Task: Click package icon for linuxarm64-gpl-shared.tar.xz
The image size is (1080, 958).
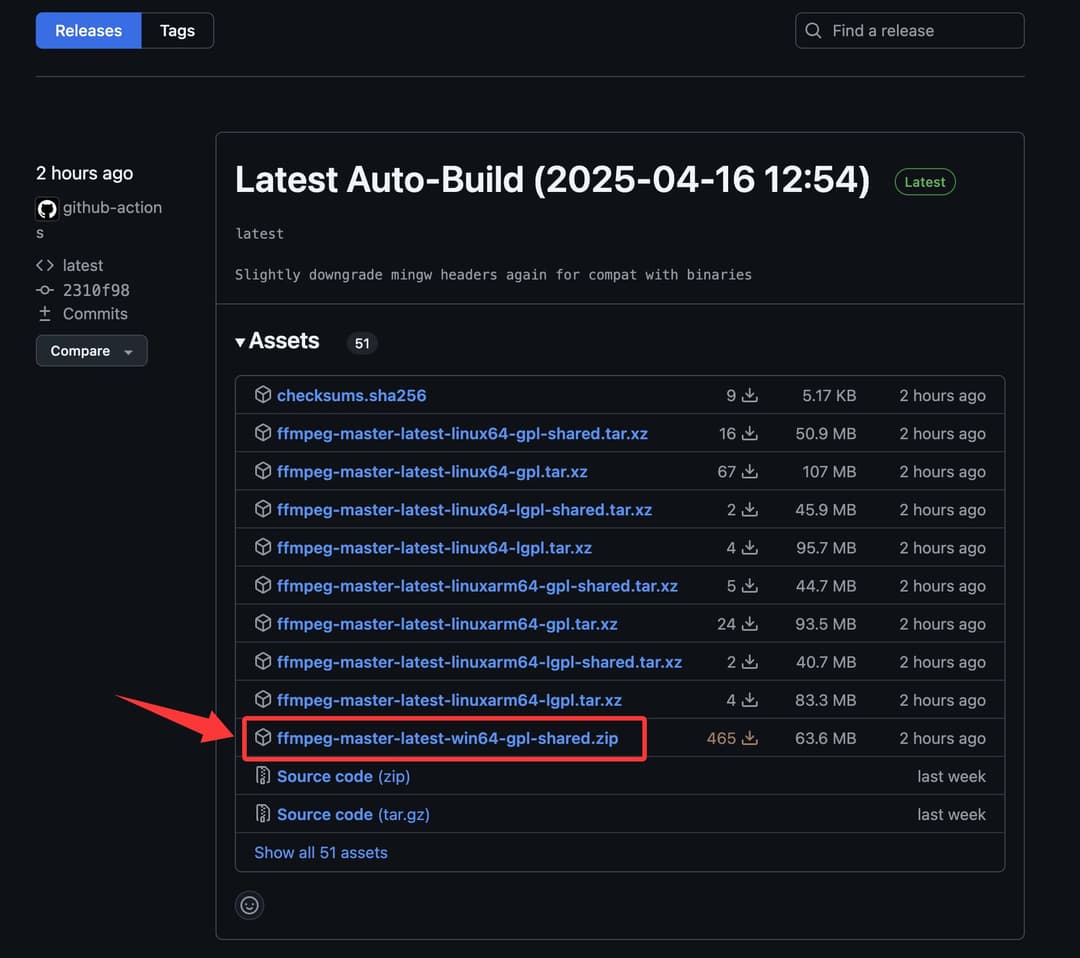Action: click(x=263, y=585)
